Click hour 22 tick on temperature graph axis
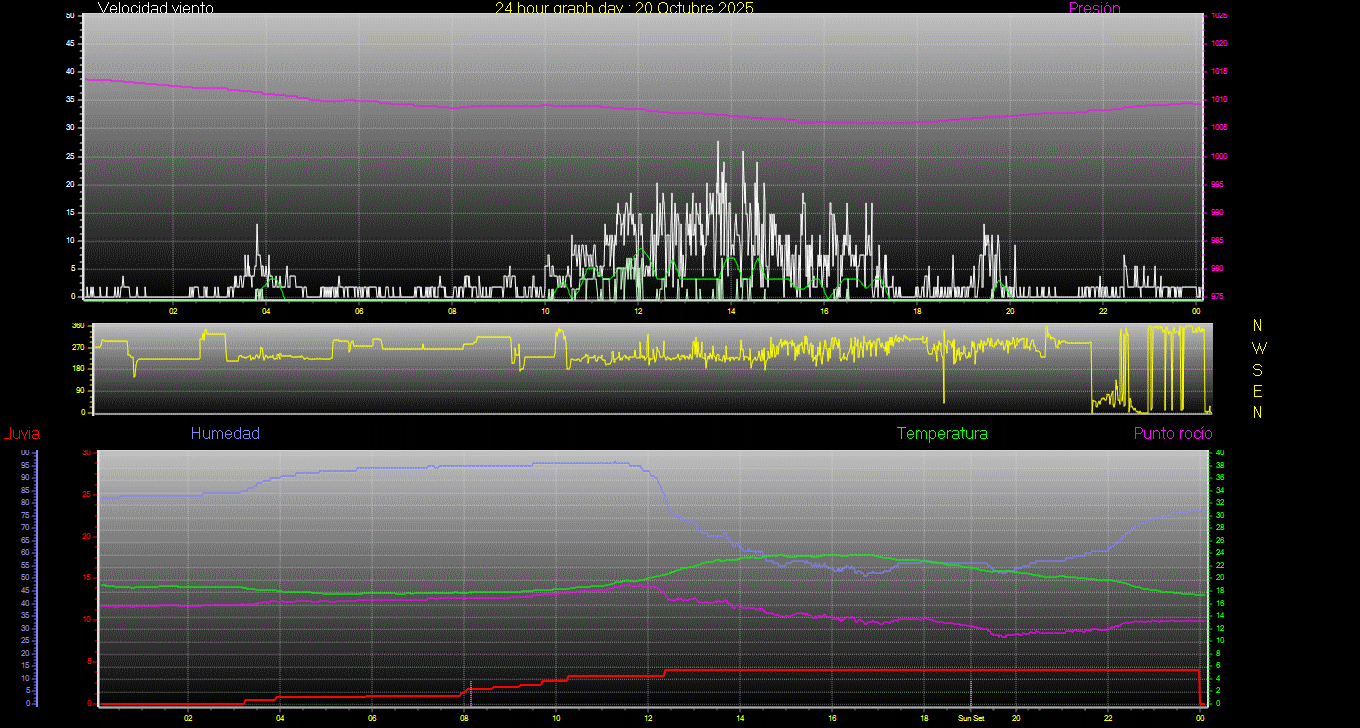The height and width of the screenshot is (728, 1360). tap(1108, 718)
